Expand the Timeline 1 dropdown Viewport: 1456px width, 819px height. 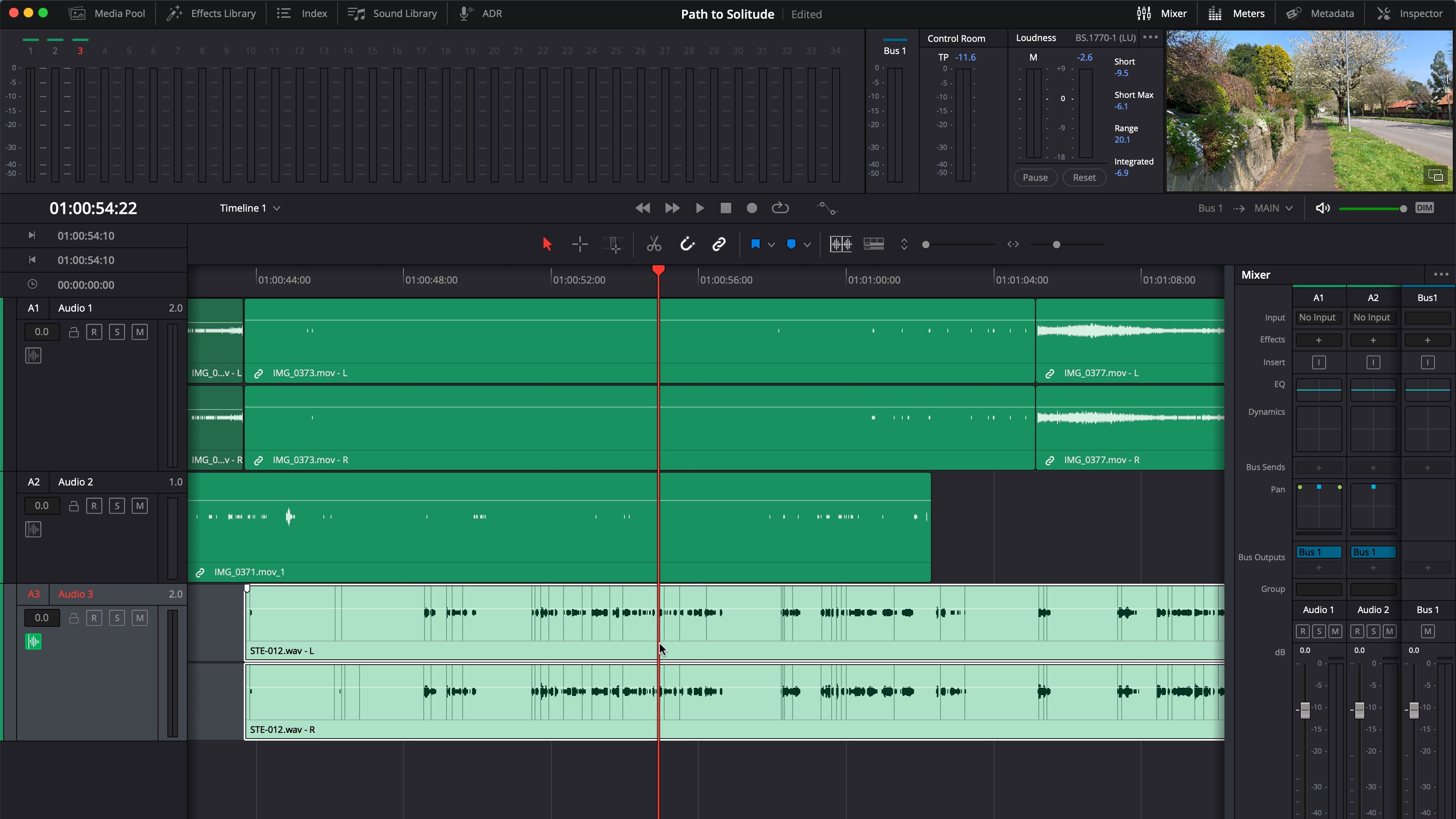tap(250, 208)
